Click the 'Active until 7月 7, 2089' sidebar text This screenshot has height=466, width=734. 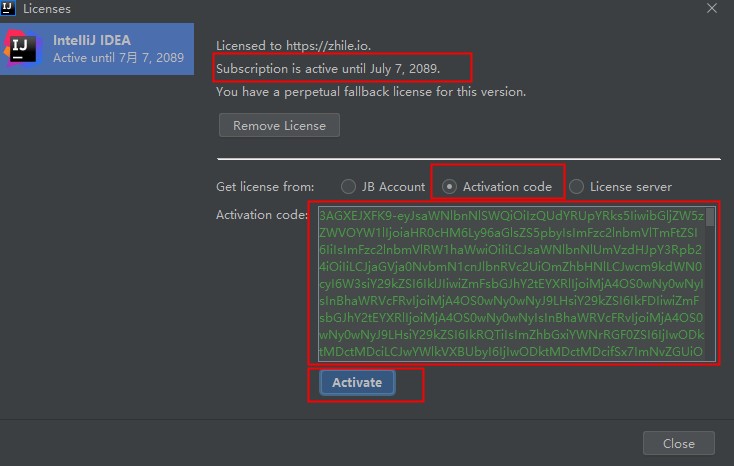click(x=118, y=58)
